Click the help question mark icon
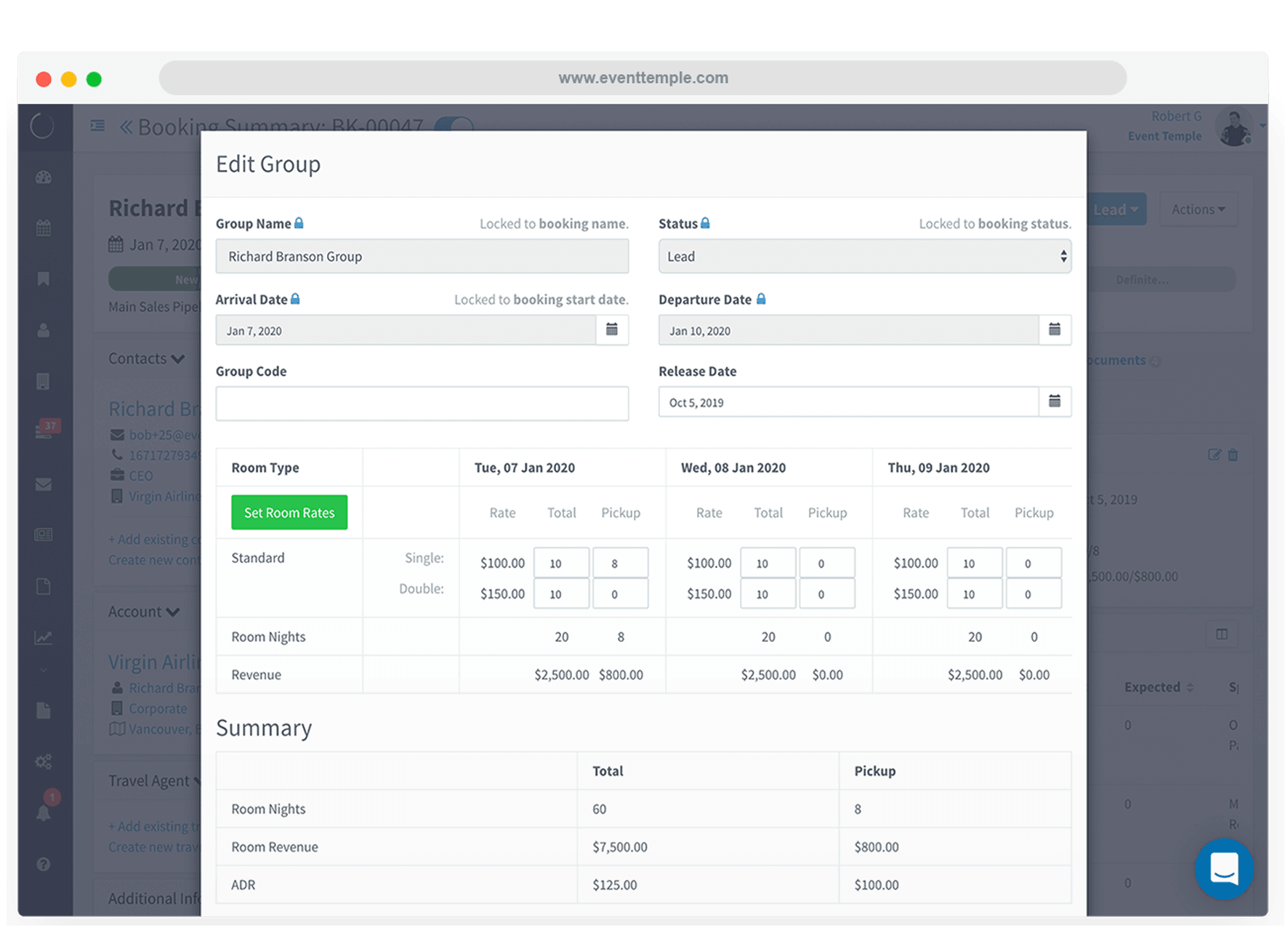 (44, 864)
